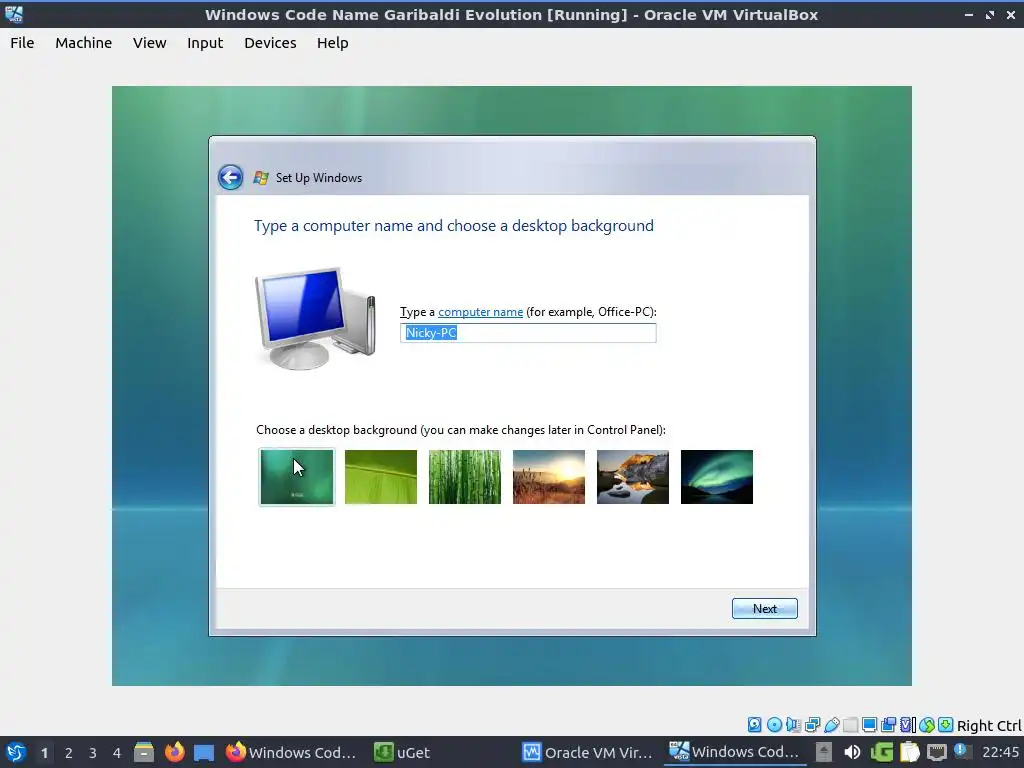Open the file manager drawer icon in taskbar
The height and width of the screenshot is (768, 1024).
[x=144, y=752]
